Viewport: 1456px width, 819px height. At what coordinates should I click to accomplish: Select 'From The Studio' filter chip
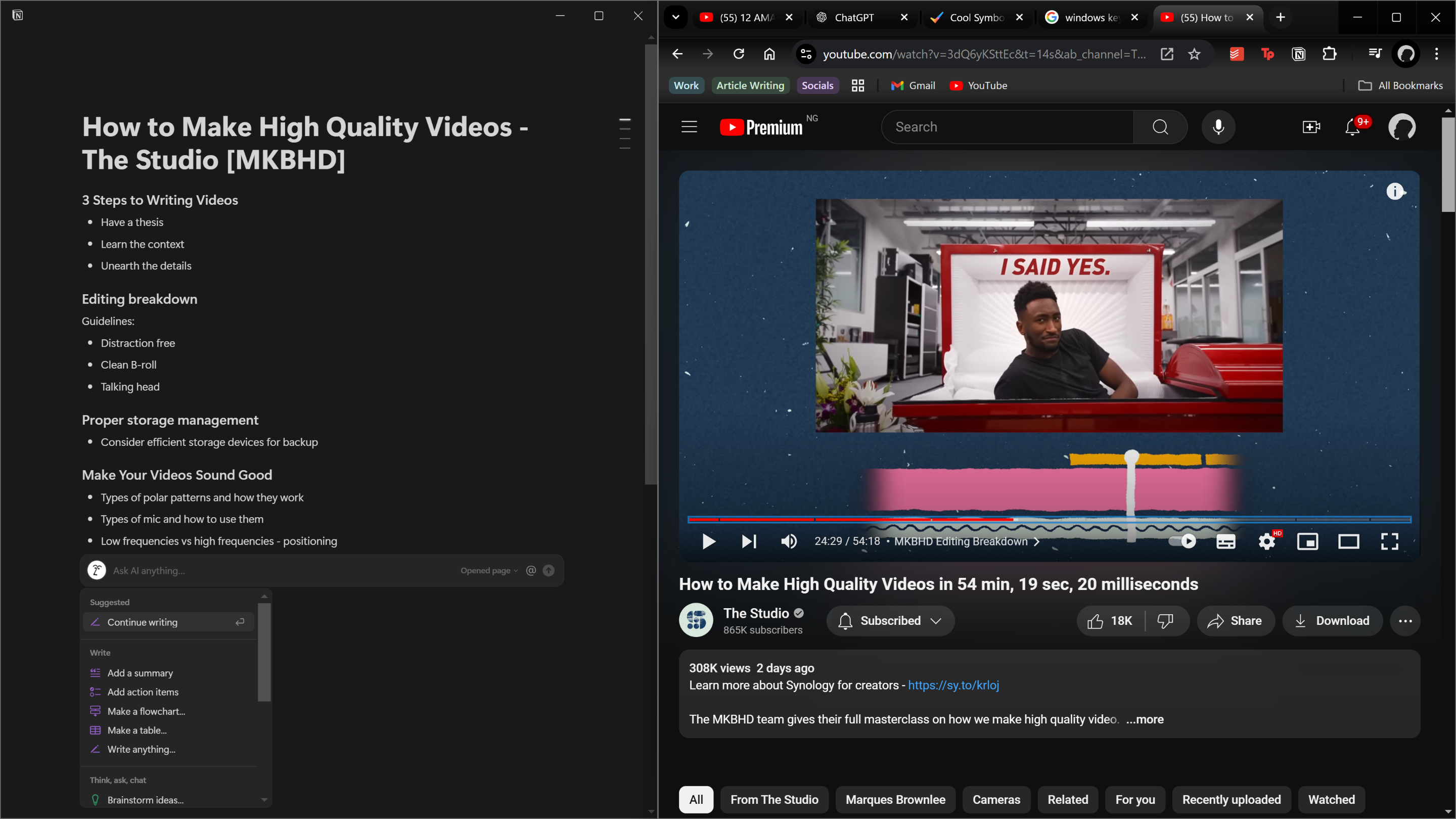tap(774, 800)
